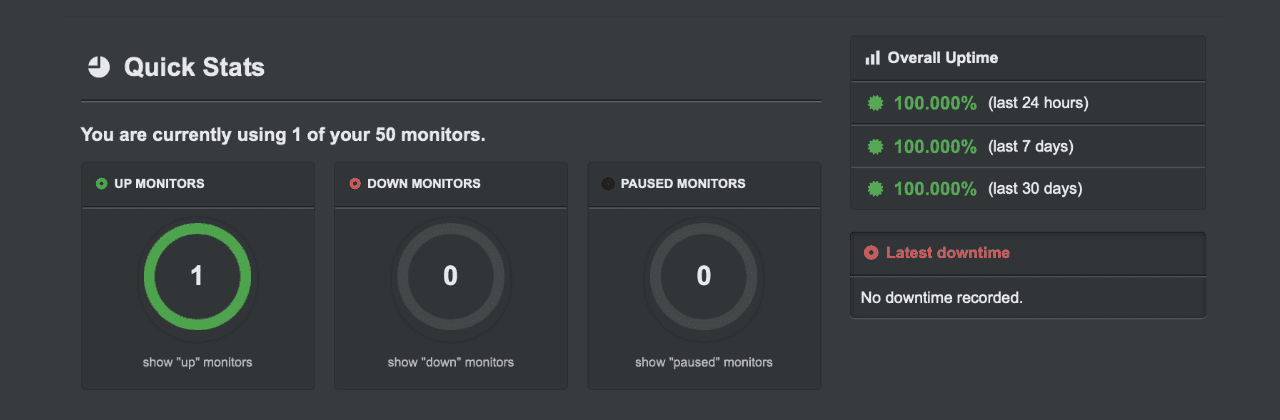Viewport: 1280px width, 420px height.
Task: Click the Overall Uptime bar chart icon
Action: pyautogui.click(x=873, y=58)
